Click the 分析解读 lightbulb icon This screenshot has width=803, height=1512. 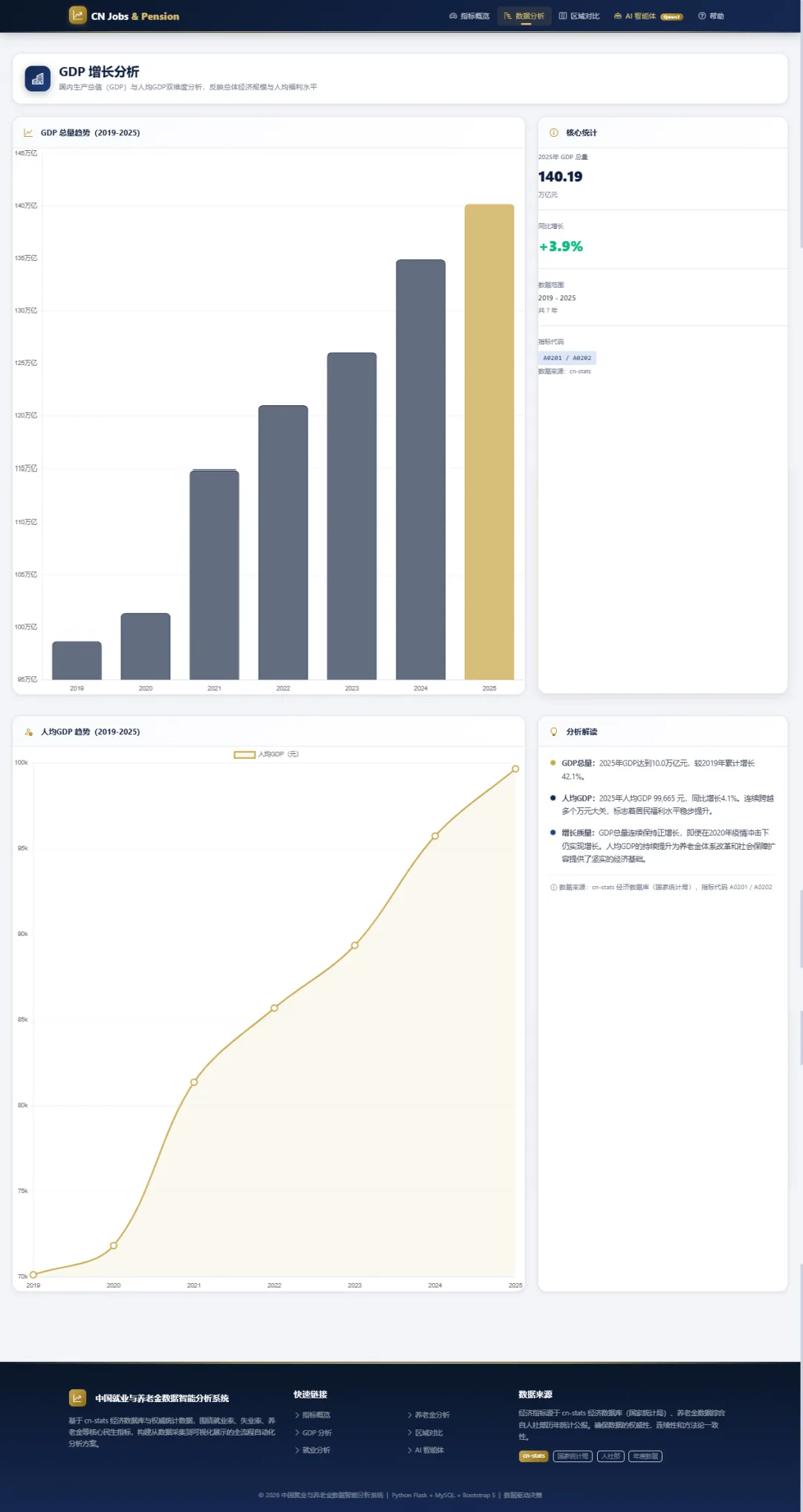pyautogui.click(x=554, y=732)
